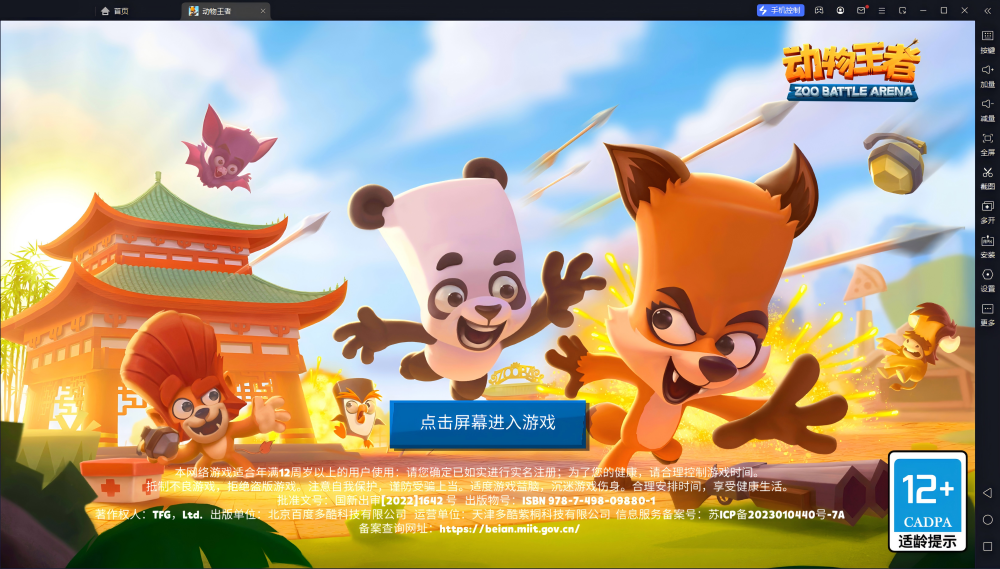Image resolution: width=1000 pixels, height=569 pixels.
Task: Click the 国新出审[2022]1642号 approval text
Action: (396, 501)
